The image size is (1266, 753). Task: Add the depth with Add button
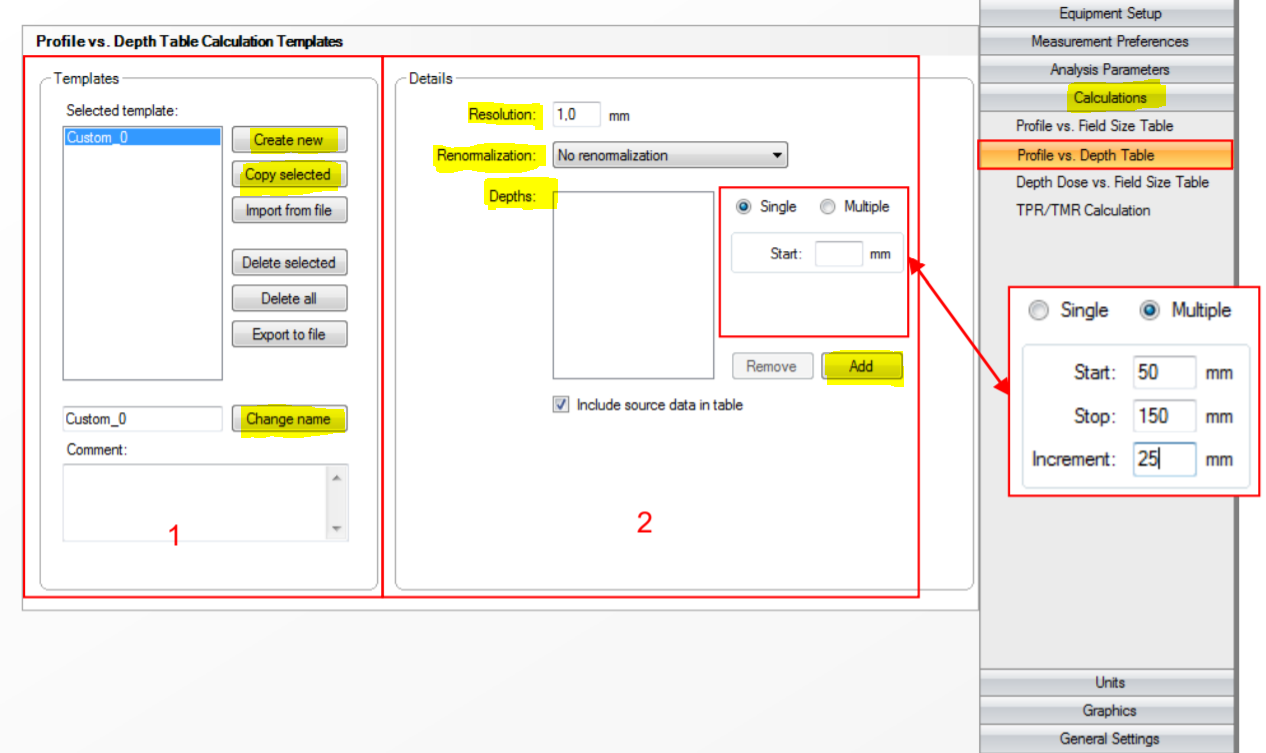point(861,367)
